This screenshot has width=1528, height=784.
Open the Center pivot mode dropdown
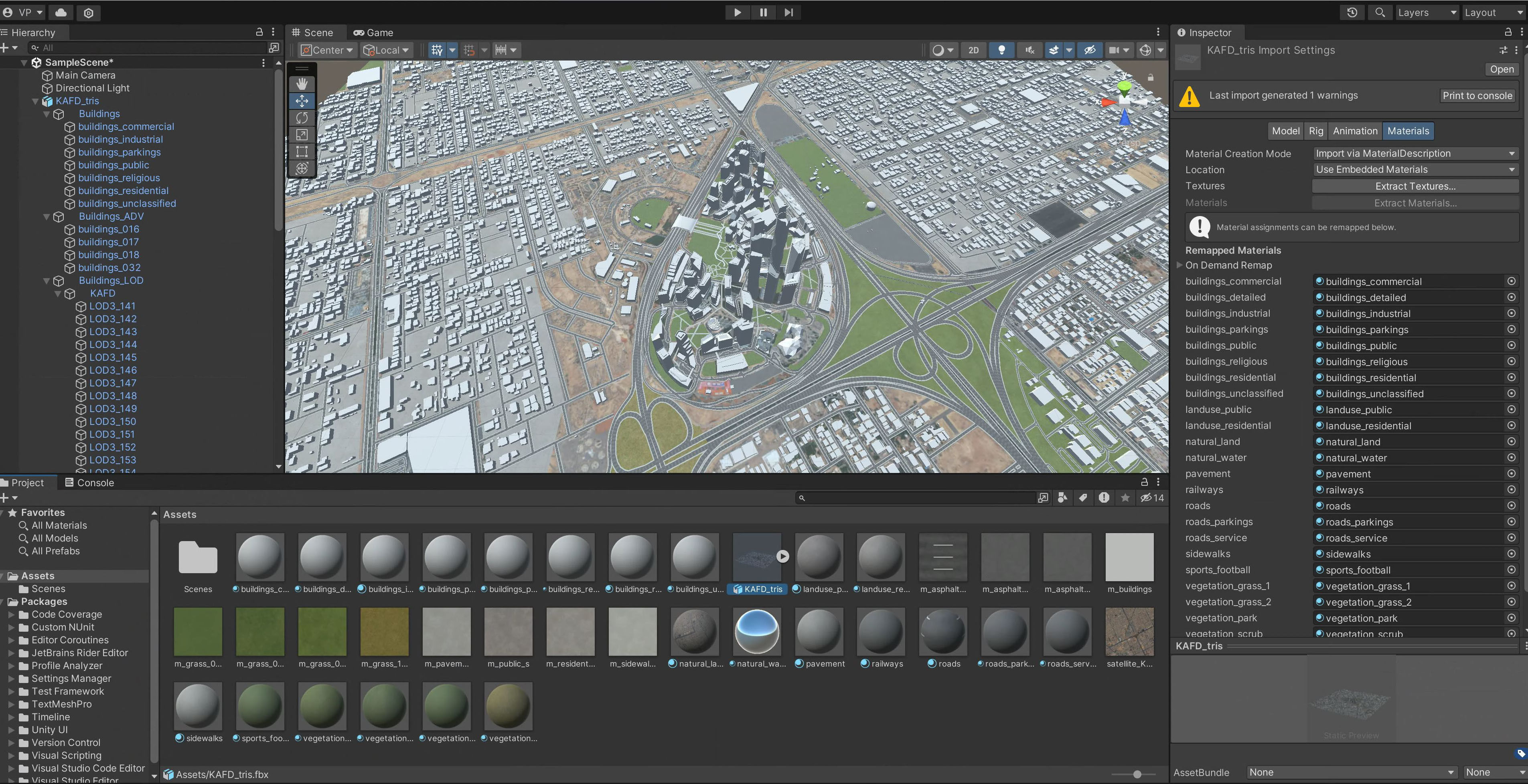327,51
